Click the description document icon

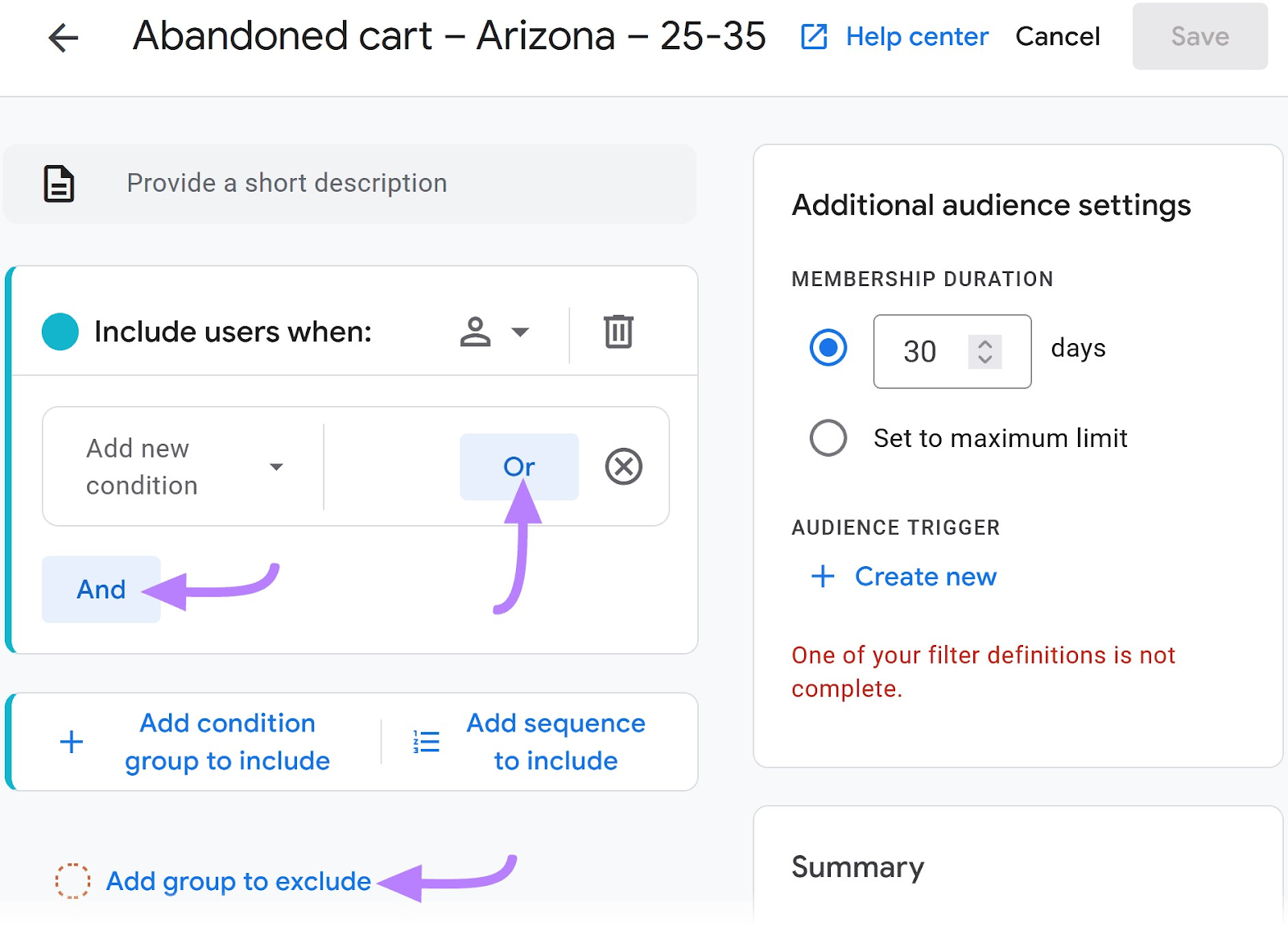[x=57, y=184]
